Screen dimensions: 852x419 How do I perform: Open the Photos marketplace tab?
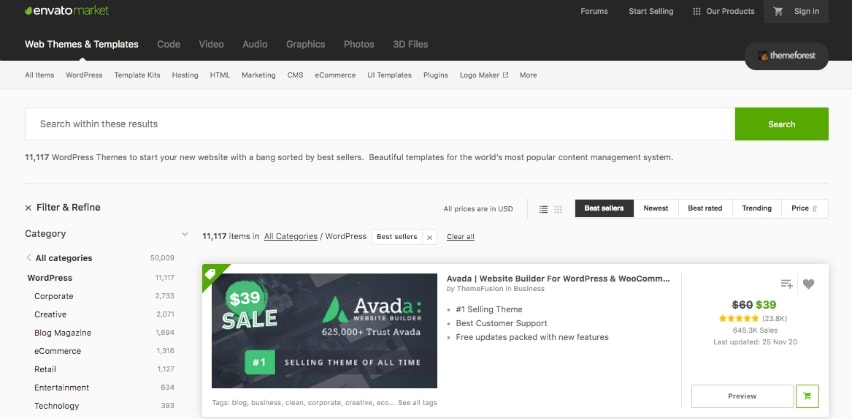pyautogui.click(x=359, y=45)
